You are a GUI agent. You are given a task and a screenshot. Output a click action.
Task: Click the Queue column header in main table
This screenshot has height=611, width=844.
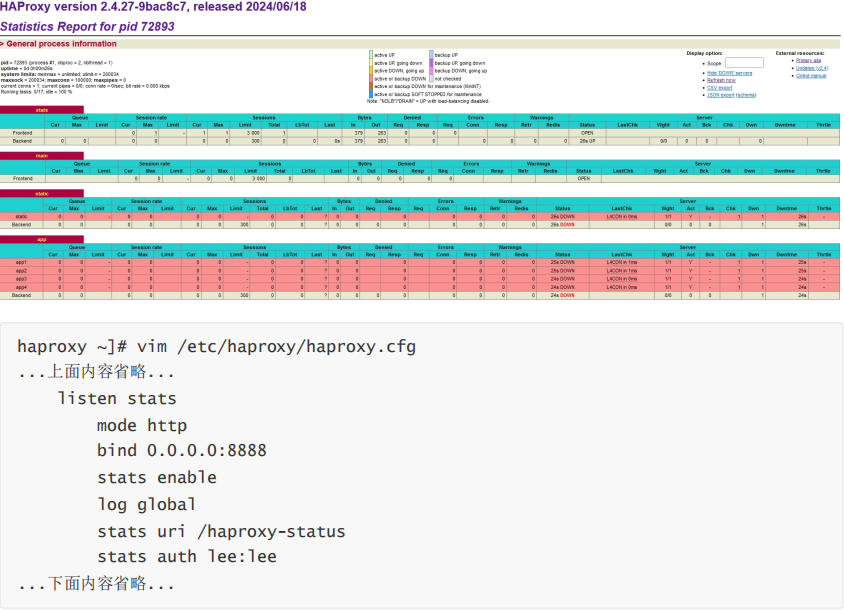coord(82,164)
